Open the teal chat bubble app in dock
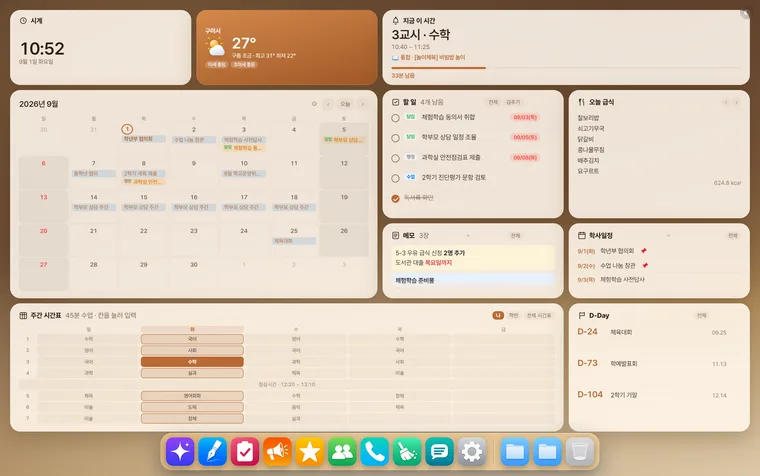 (440, 452)
